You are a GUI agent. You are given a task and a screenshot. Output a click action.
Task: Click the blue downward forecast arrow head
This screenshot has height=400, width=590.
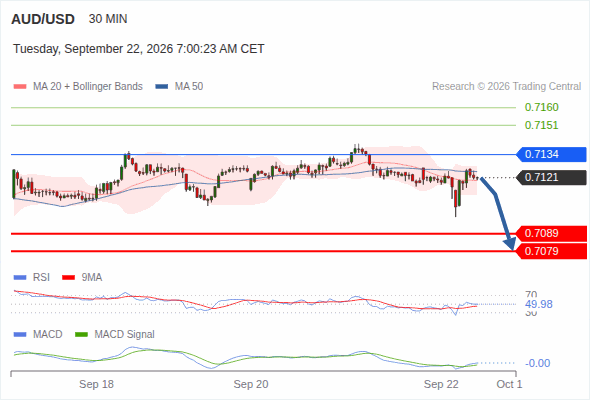510,244
